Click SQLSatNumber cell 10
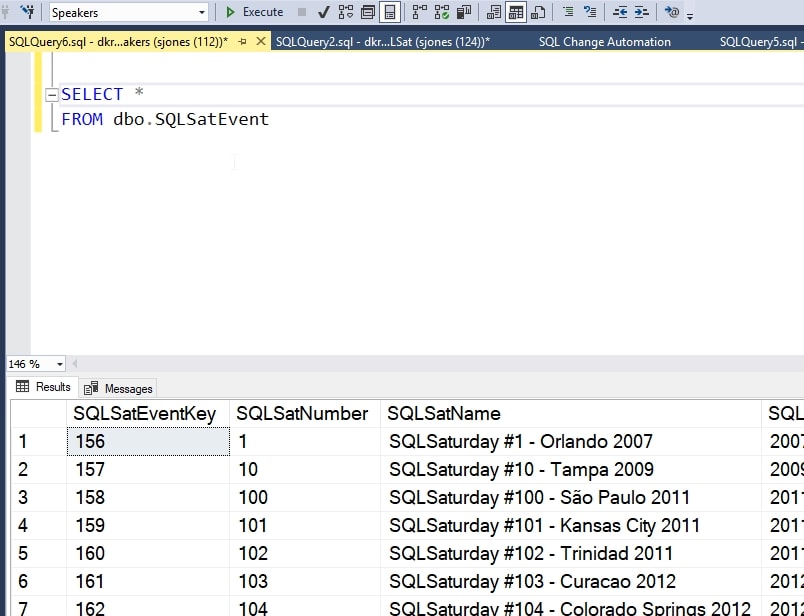This screenshot has height=616, width=804. [305, 469]
